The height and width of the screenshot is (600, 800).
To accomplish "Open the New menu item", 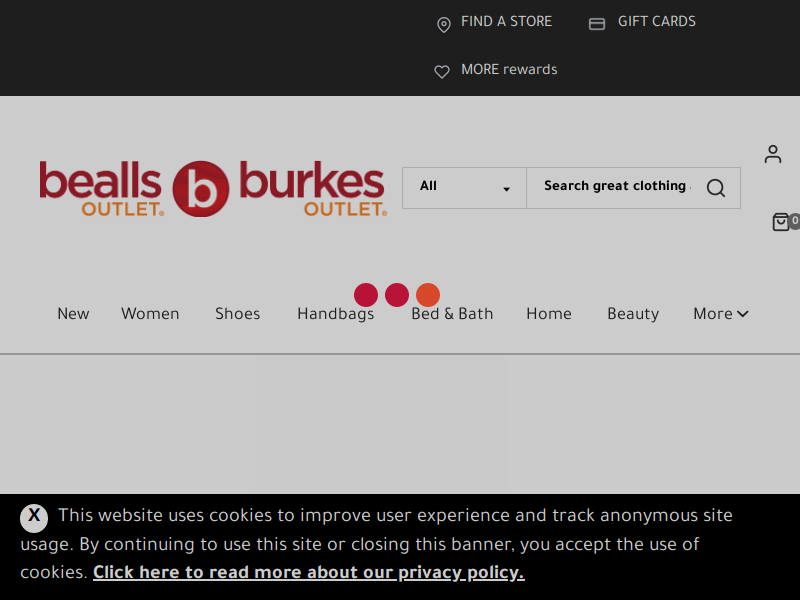I will click(x=73, y=313).
